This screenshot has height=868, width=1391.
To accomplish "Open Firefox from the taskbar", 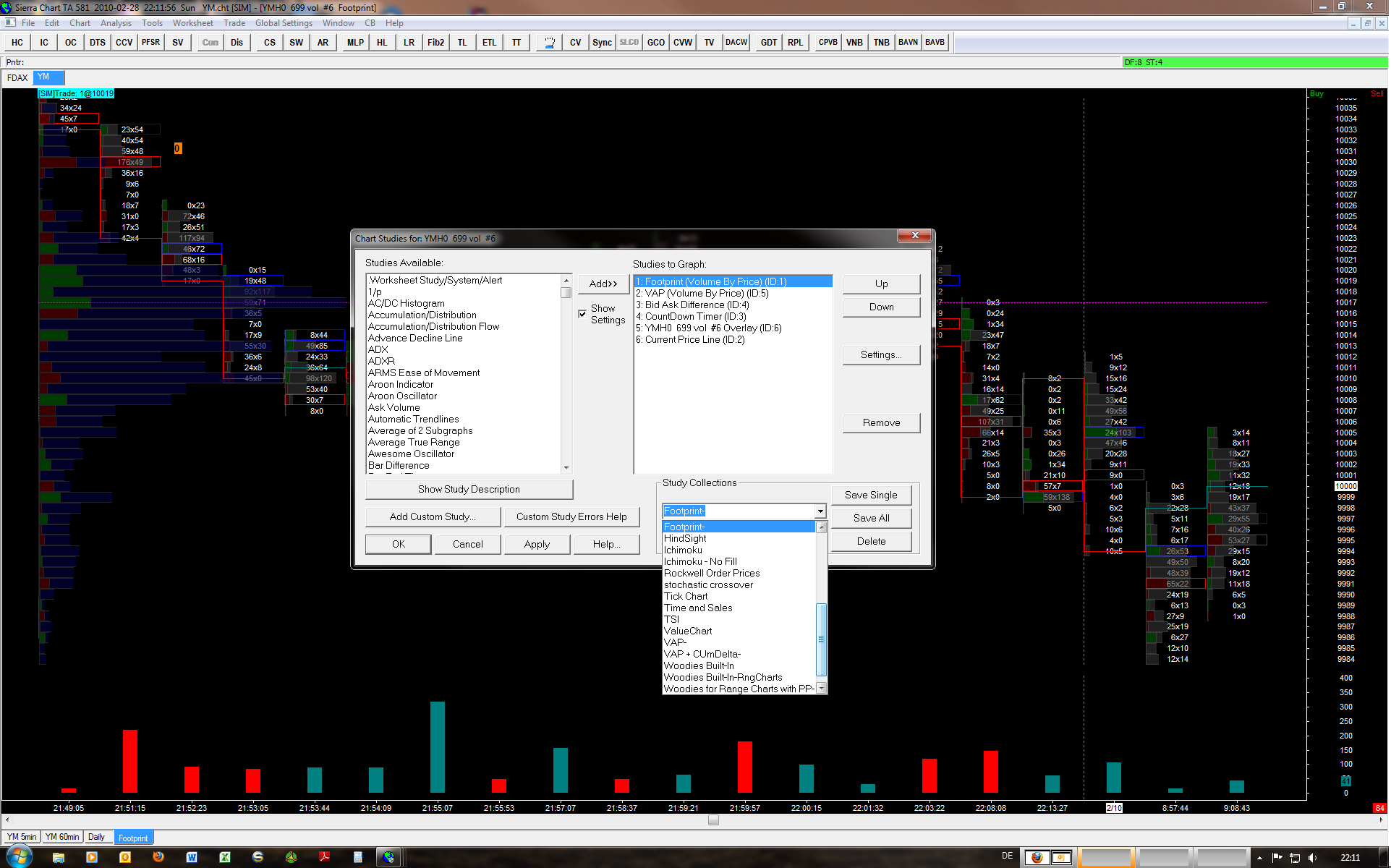I will [x=158, y=857].
